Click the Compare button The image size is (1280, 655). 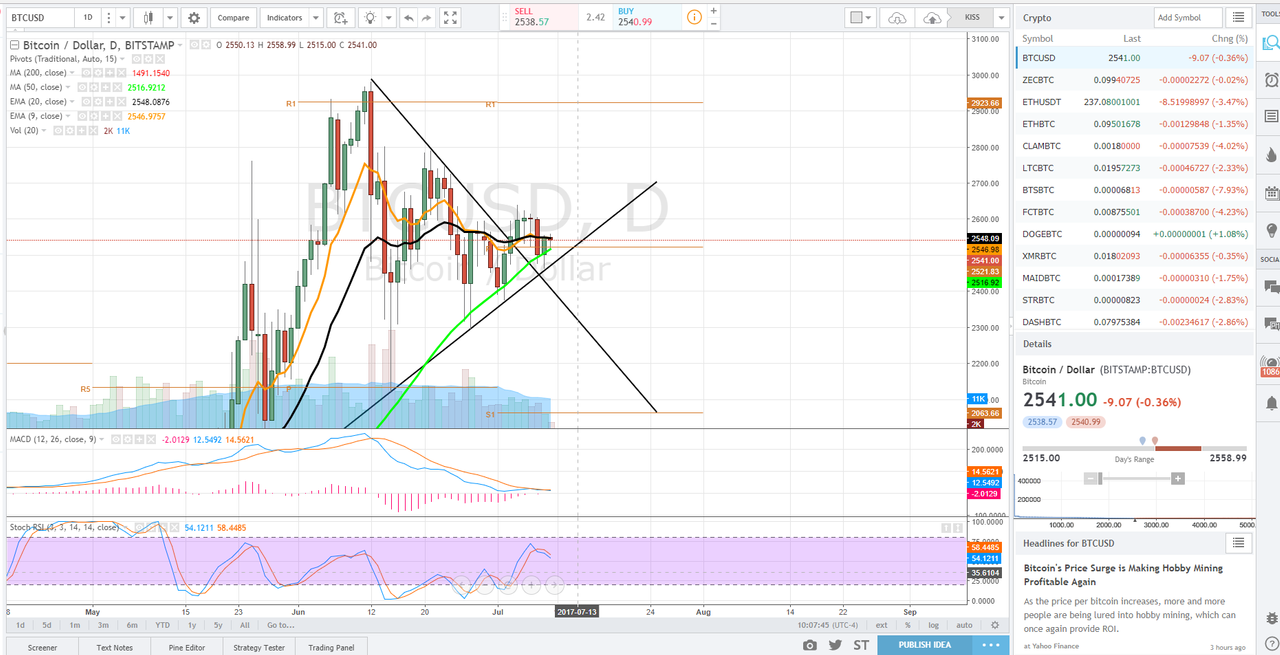[233, 18]
